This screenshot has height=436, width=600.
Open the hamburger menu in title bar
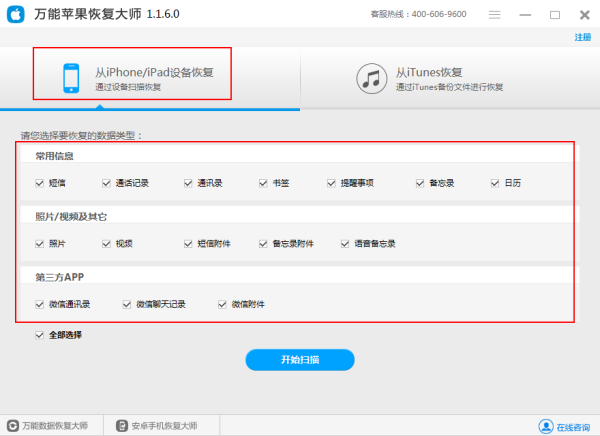494,15
